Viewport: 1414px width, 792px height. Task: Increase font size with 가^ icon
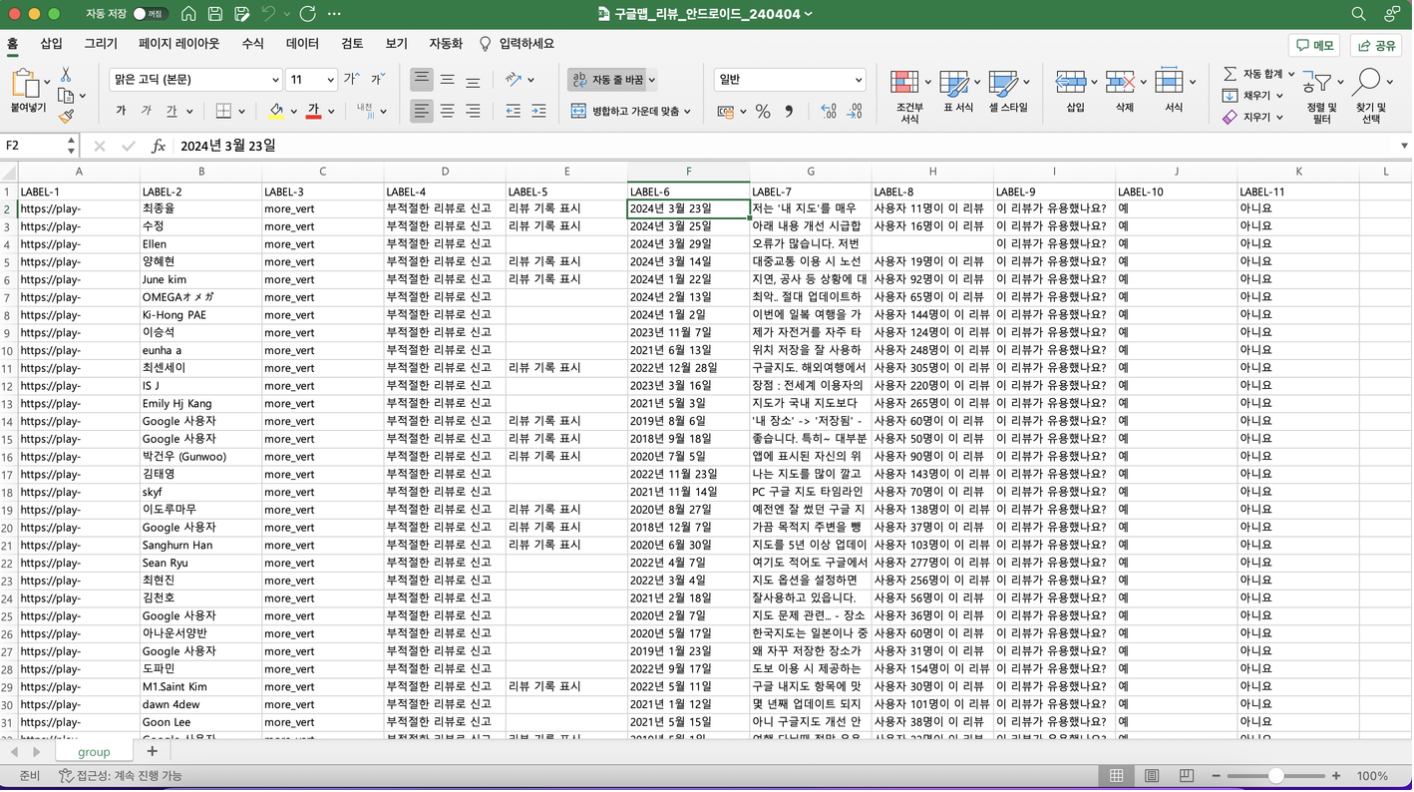(x=352, y=79)
